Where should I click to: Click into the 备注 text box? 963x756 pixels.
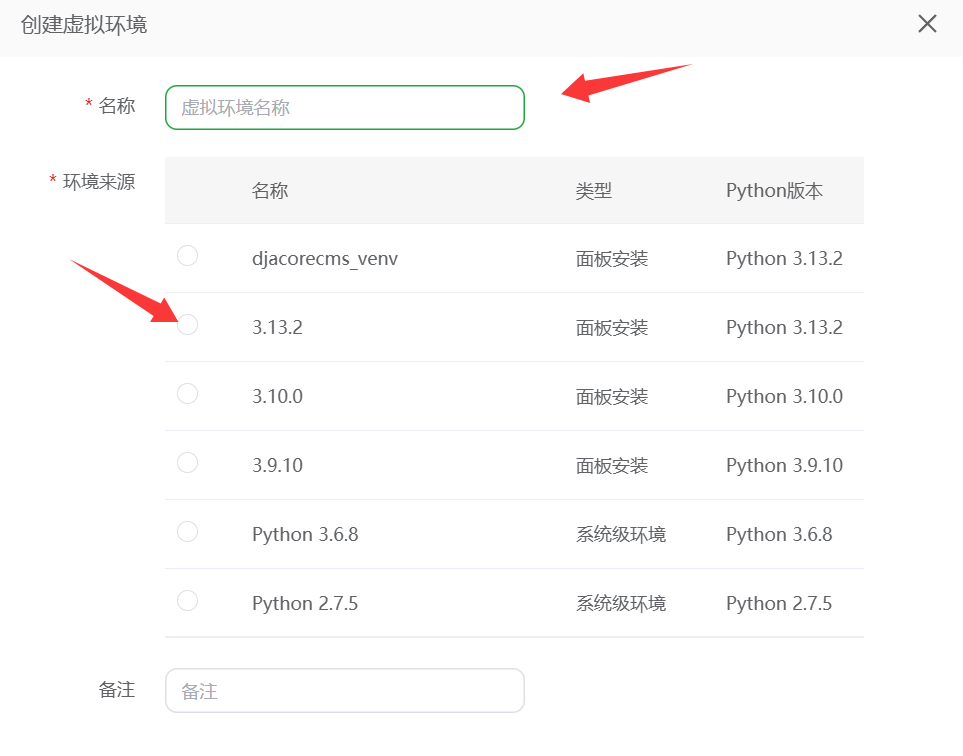coord(344,690)
